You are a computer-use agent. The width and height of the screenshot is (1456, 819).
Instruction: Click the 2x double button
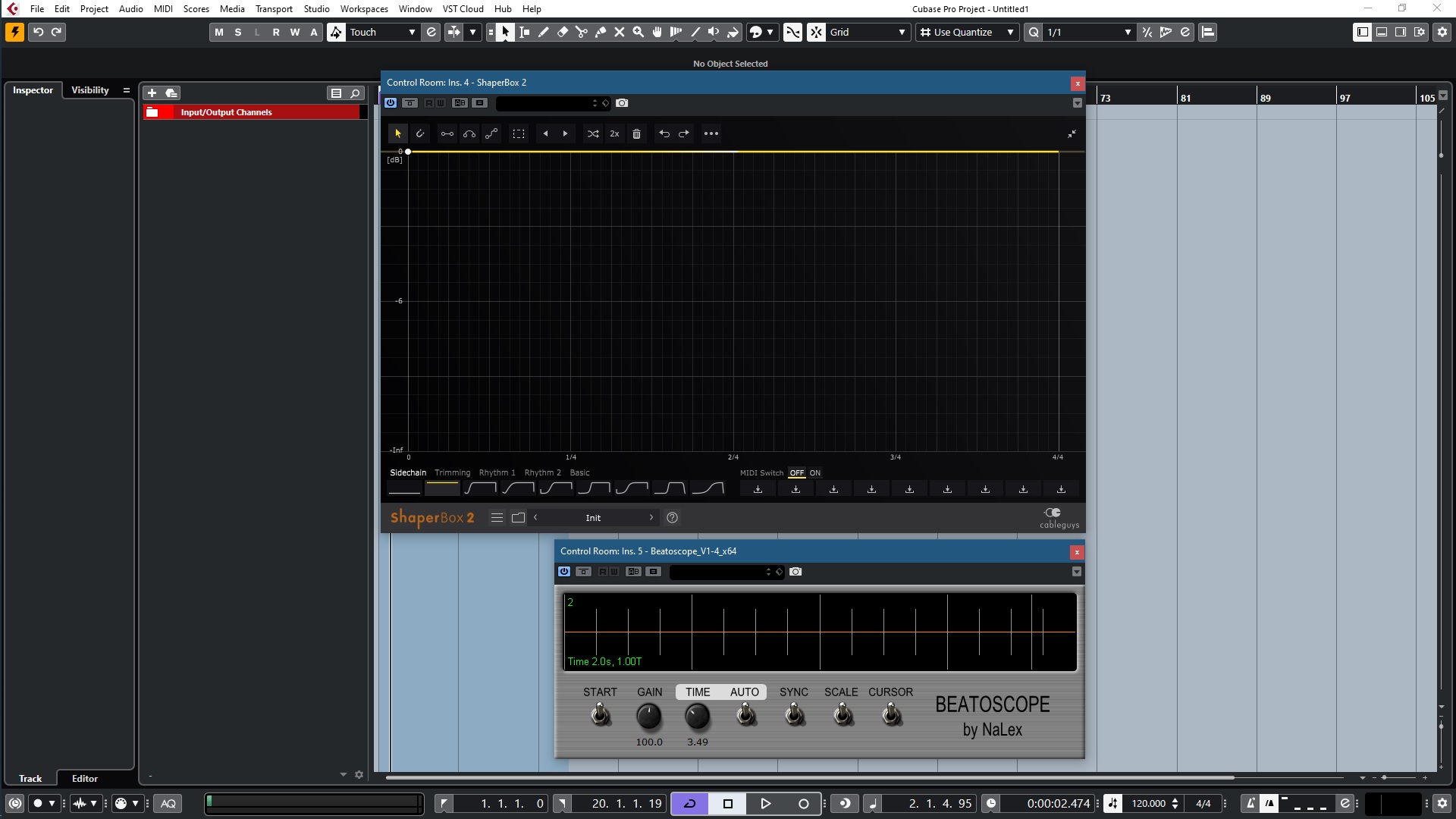(614, 133)
